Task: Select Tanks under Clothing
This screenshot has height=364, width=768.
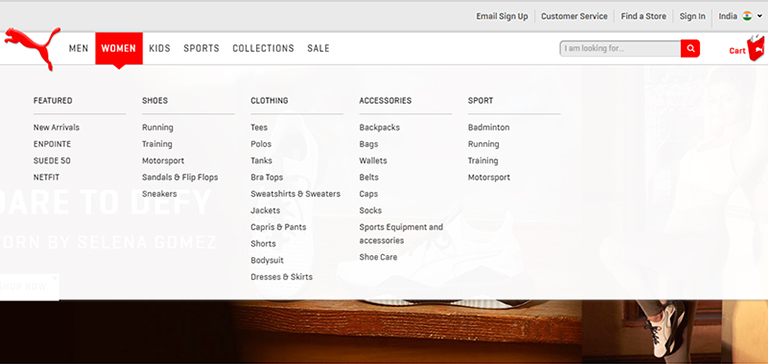Action: point(262,161)
